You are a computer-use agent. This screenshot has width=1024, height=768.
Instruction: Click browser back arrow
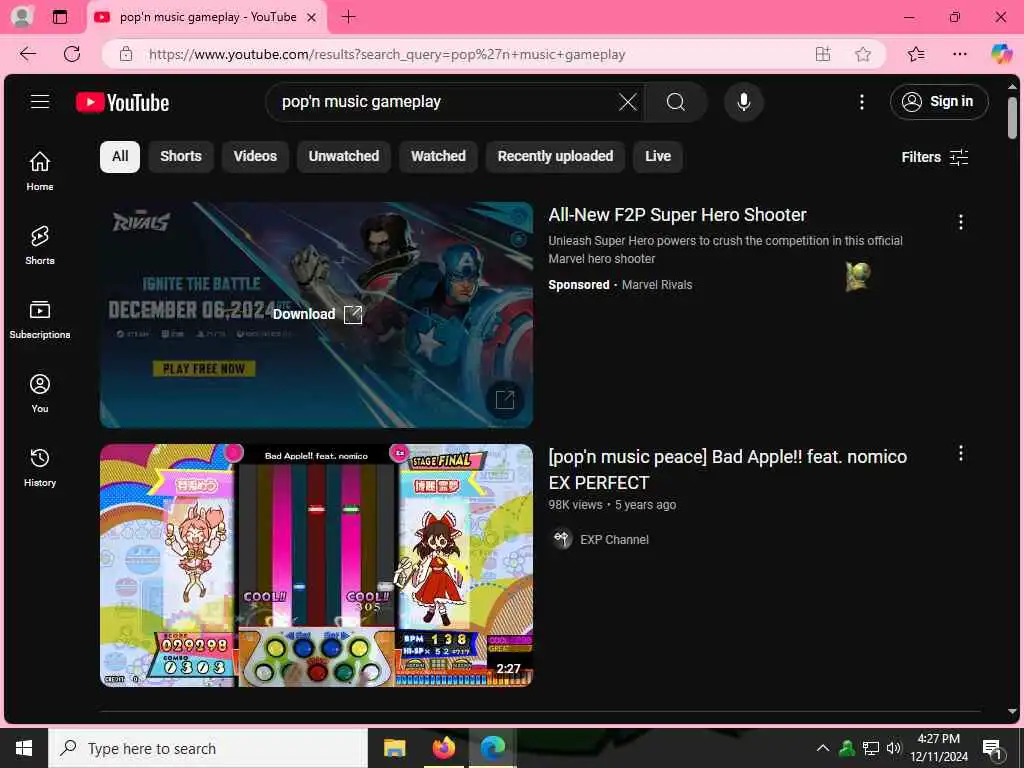(28, 54)
